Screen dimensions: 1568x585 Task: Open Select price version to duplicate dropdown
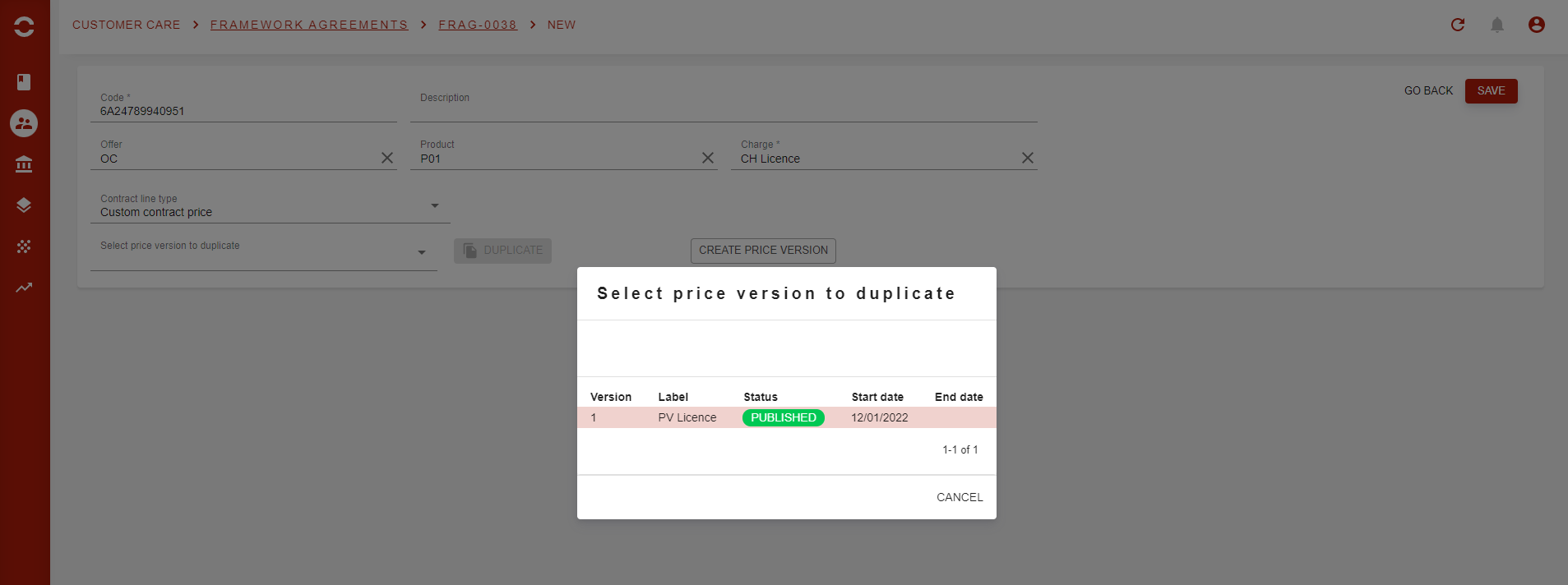click(x=422, y=252)
